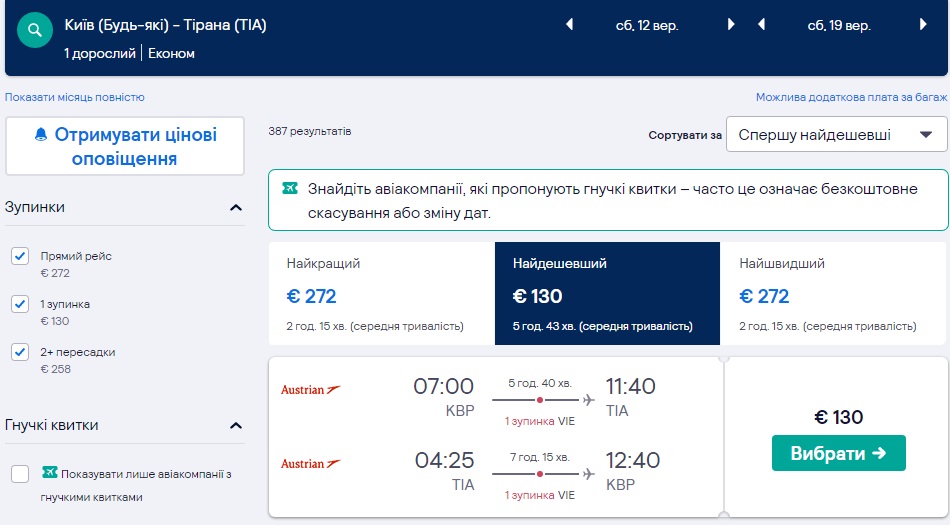Go to next return date arrow
950x525 pixels.
coord(922,25)
